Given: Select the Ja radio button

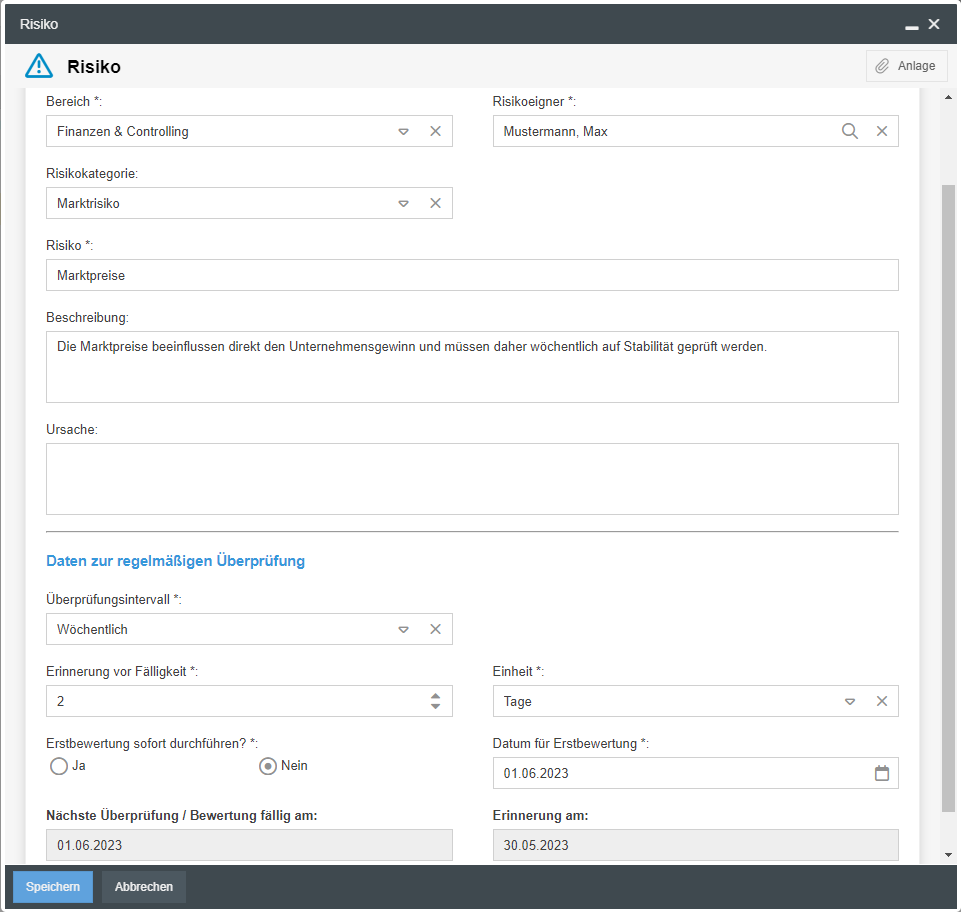Looking at the screenshot, I should point(58,766).
